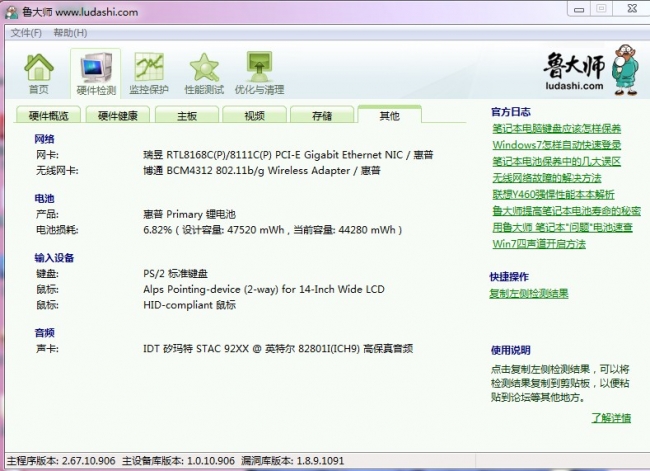650x471 pixels.
Task: Open the 帮助(H) menu
Action: click(70, 33)
